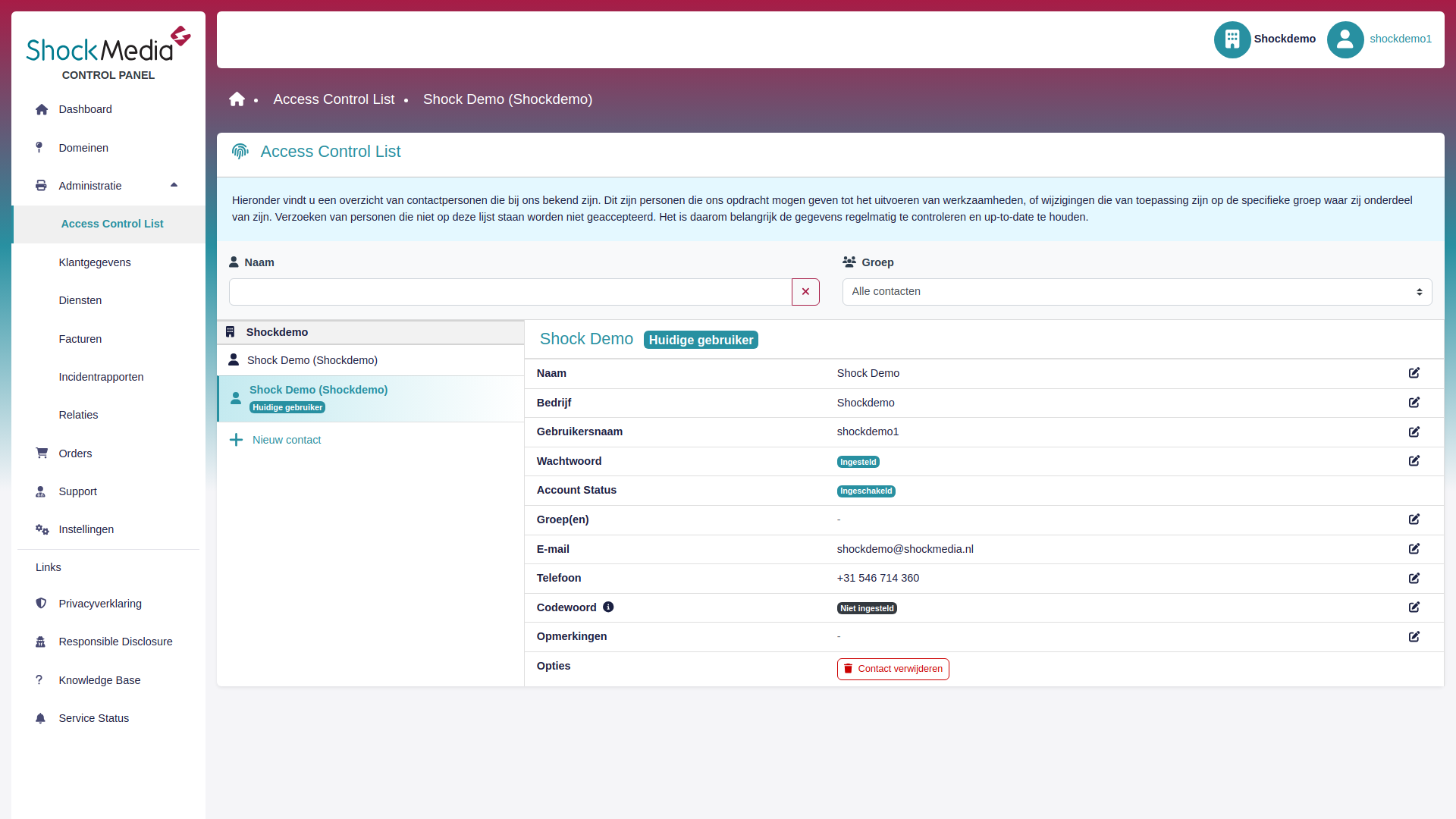Image resolution: width=1456 pixels, height=819 pixels.
Task: Click the home icon in the breadcrumb
Action: (x=237, y=99)
